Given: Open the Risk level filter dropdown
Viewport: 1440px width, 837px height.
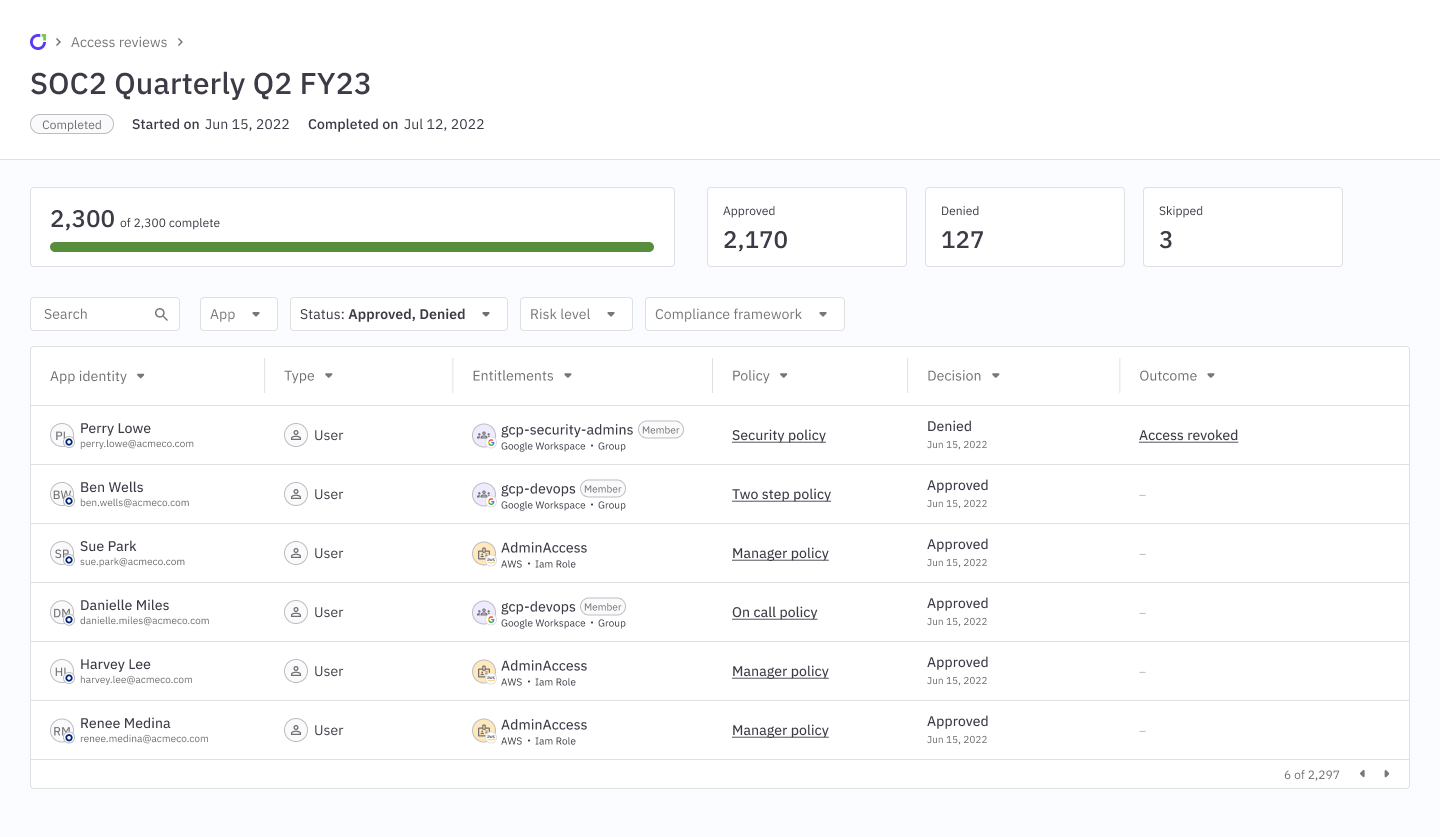Looking at the screenshot, I should pyautogui.click(x=576, y=313).
